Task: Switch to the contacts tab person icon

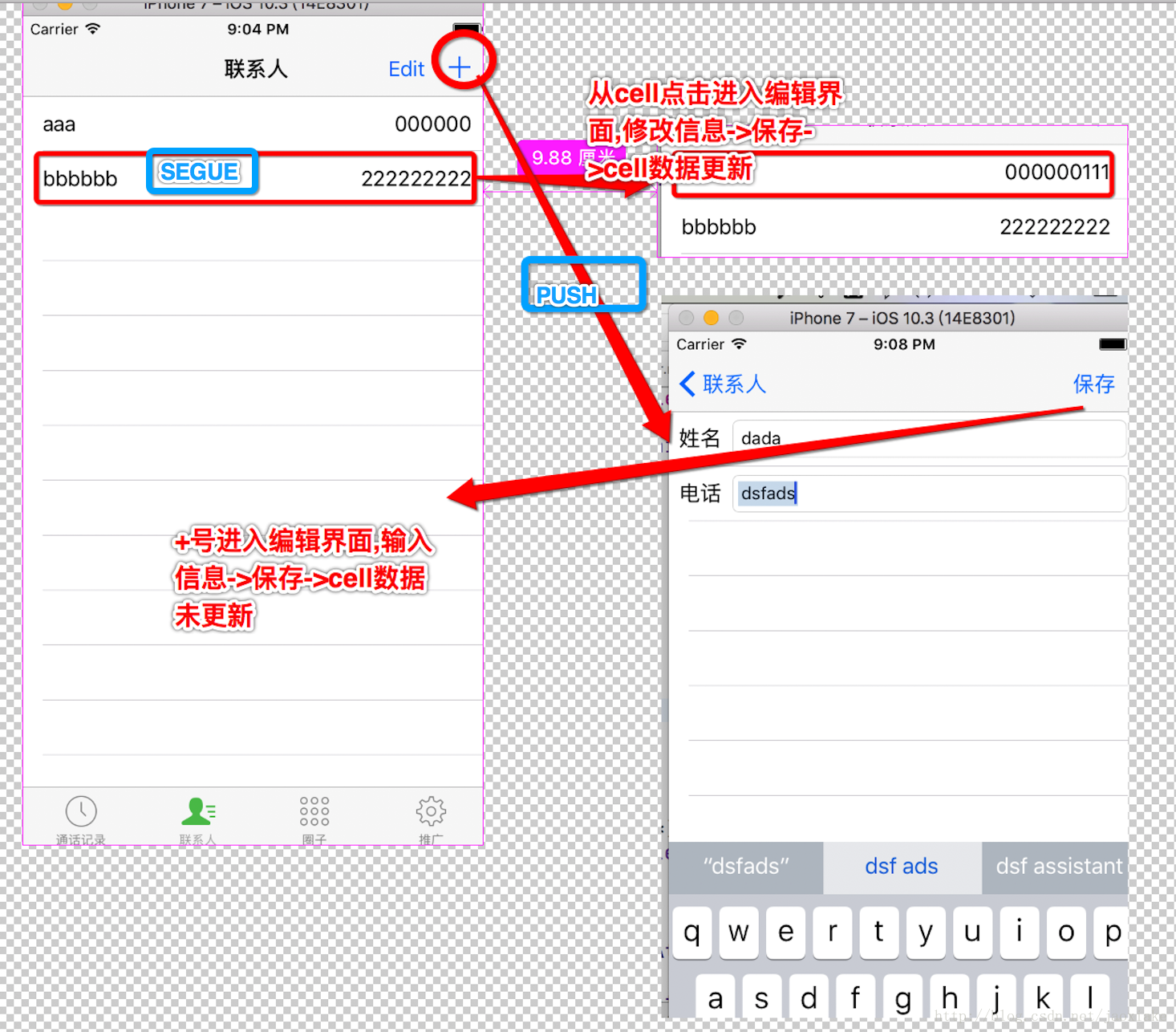Action: click(197, 811)
